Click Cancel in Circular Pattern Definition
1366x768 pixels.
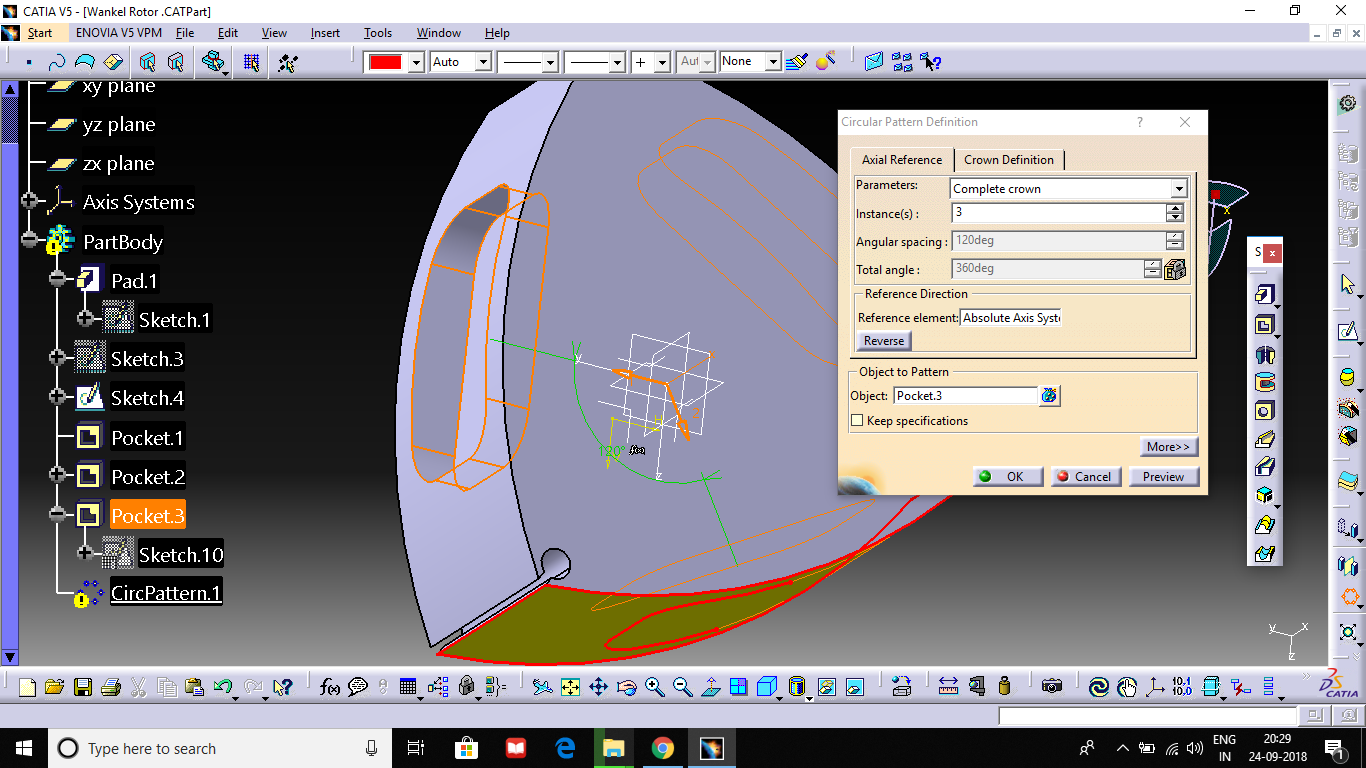pos(1085,477)
